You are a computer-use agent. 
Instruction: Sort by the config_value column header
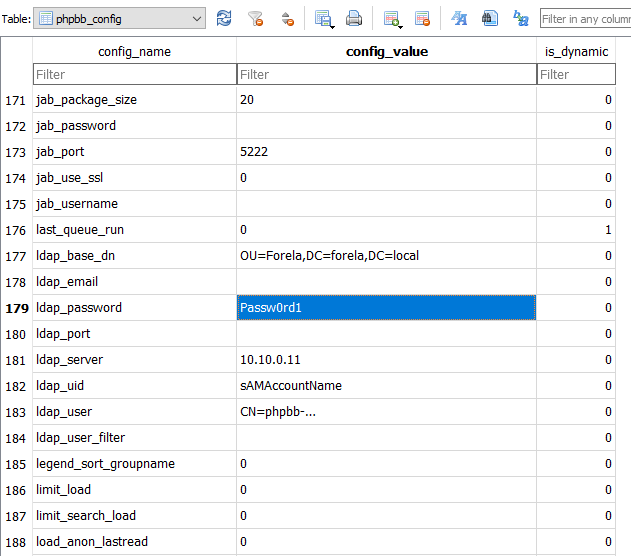[x=386, y=52]
